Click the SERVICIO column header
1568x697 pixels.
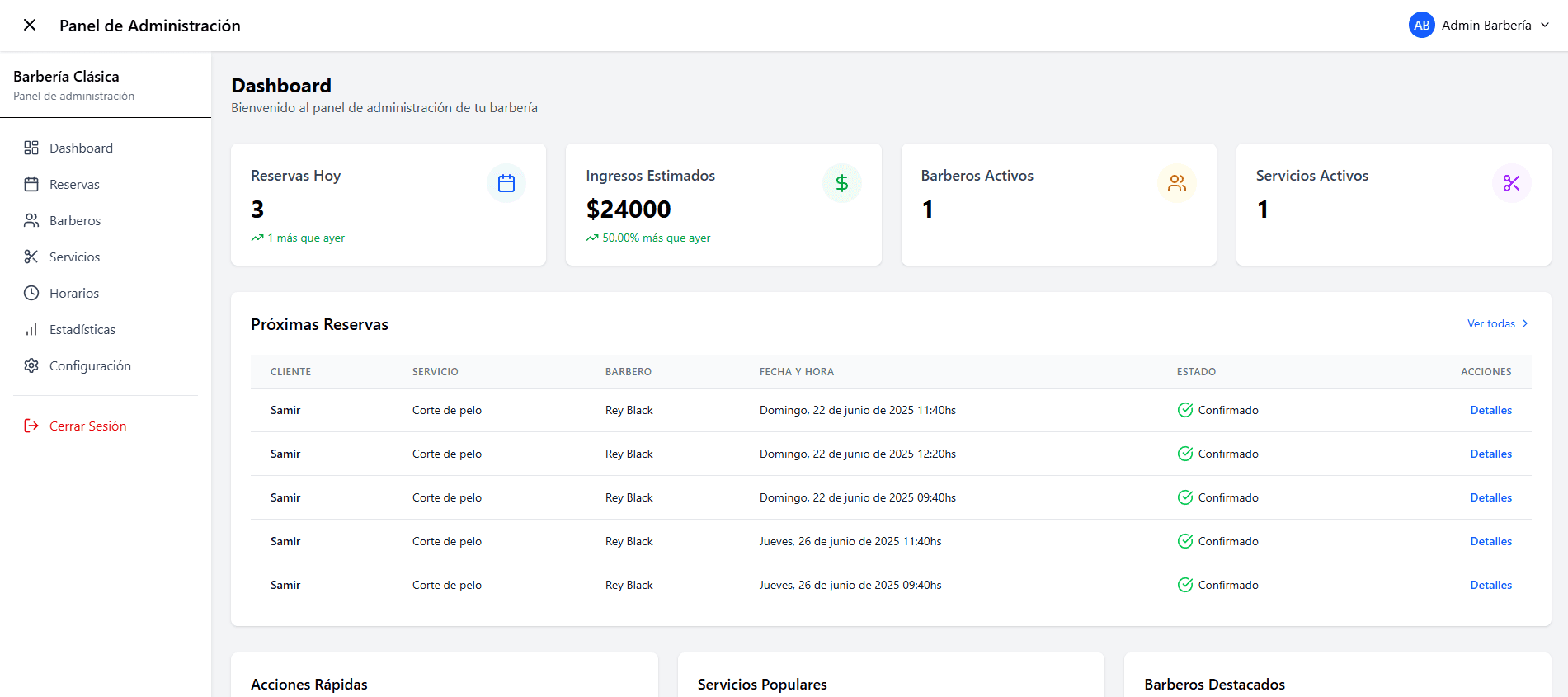point(436,372)
